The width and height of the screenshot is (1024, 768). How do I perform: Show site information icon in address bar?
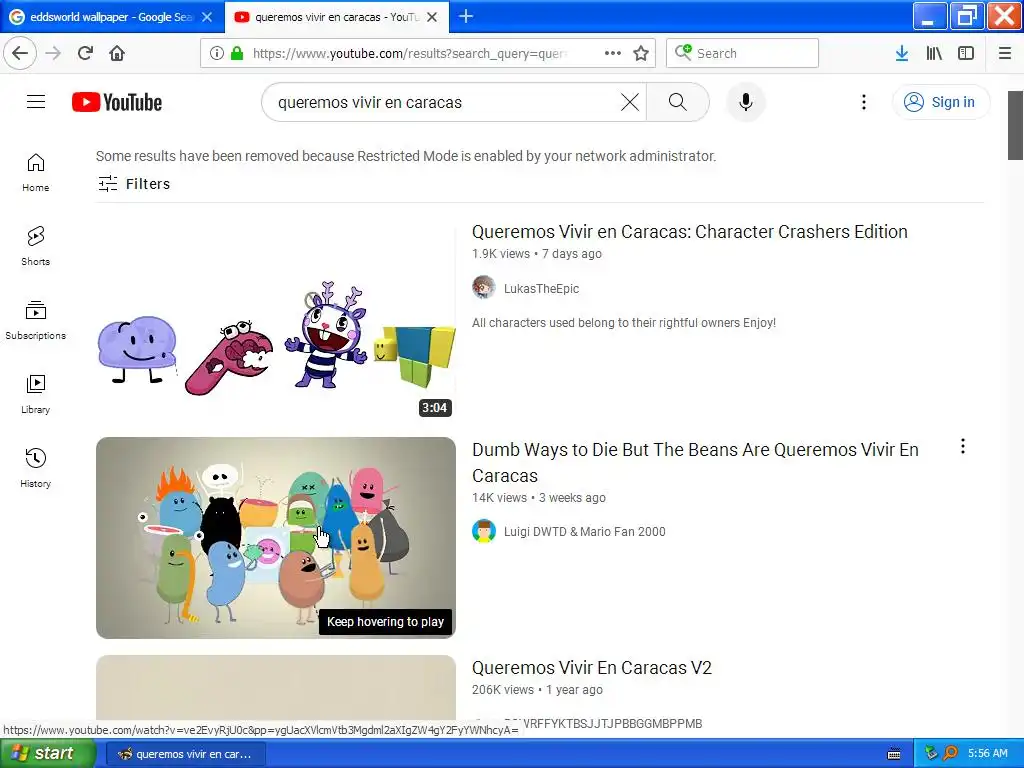217,53
